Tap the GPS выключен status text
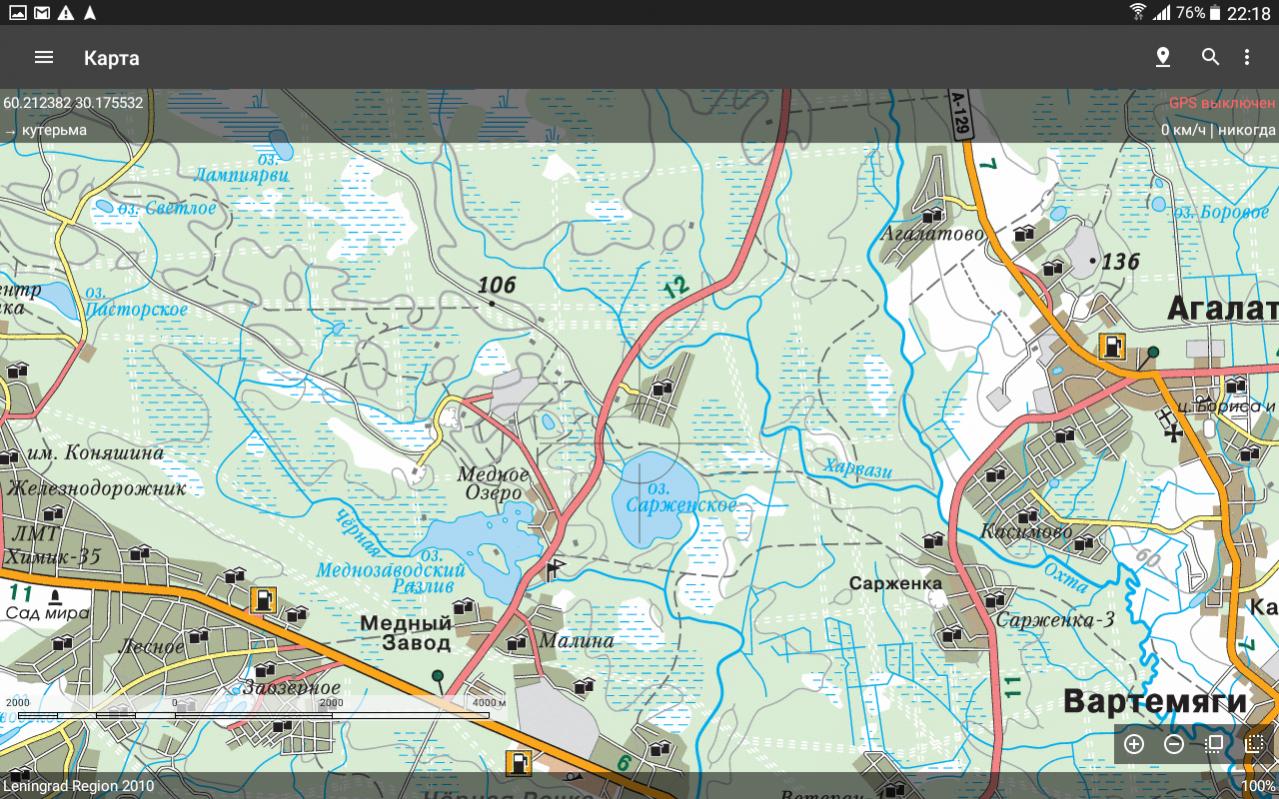This screenshot has height=799, width=1279. 1222,103
